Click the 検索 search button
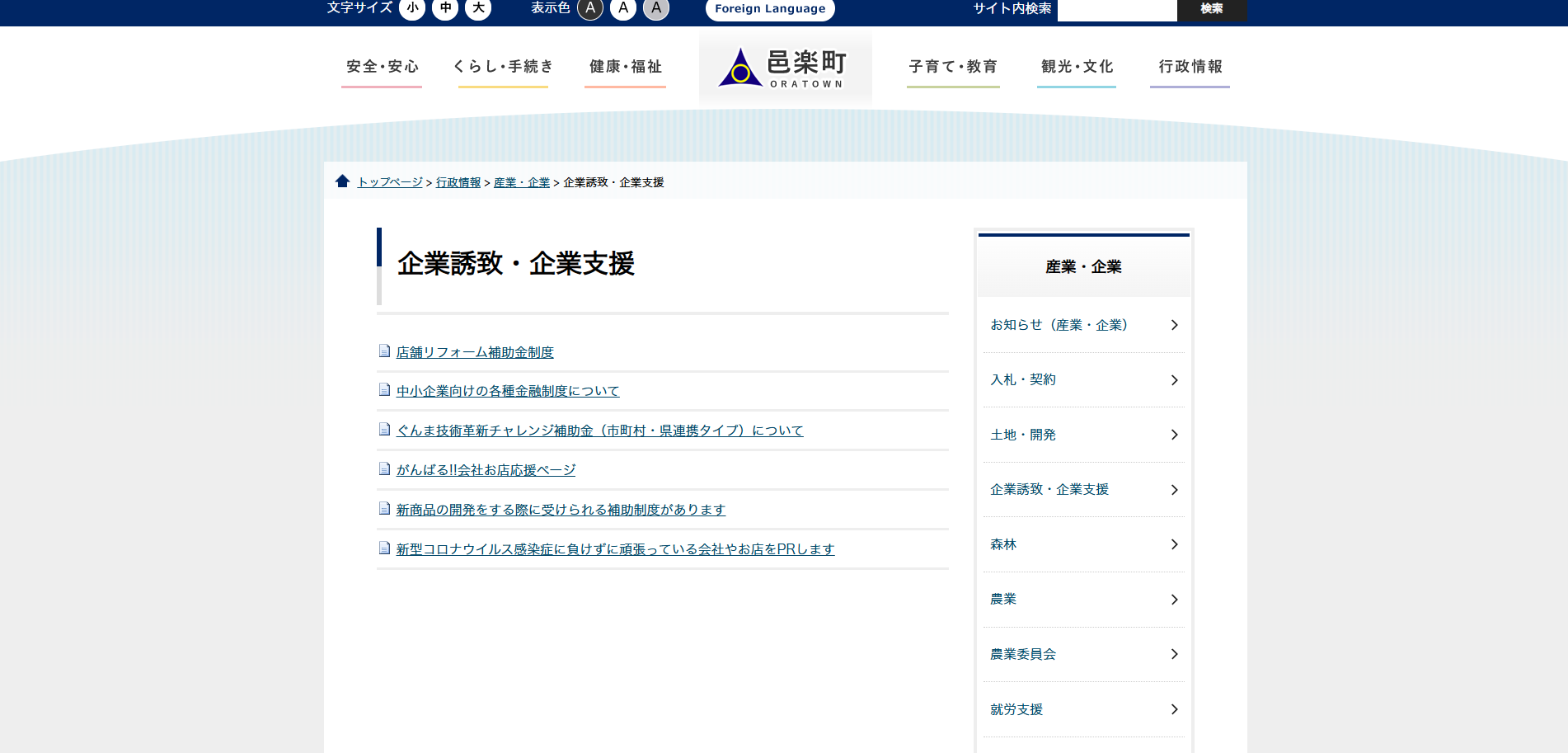 click(1212, 9)
